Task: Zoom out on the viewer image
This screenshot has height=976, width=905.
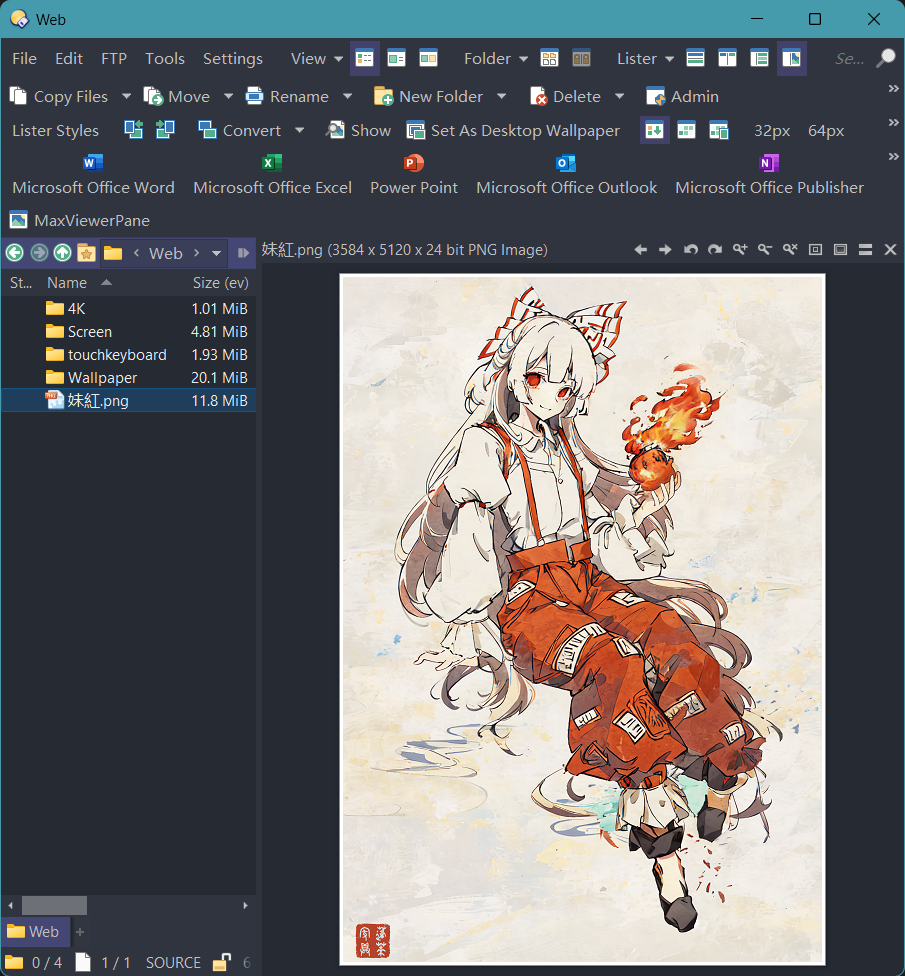Action: click(x=765, y=250)
